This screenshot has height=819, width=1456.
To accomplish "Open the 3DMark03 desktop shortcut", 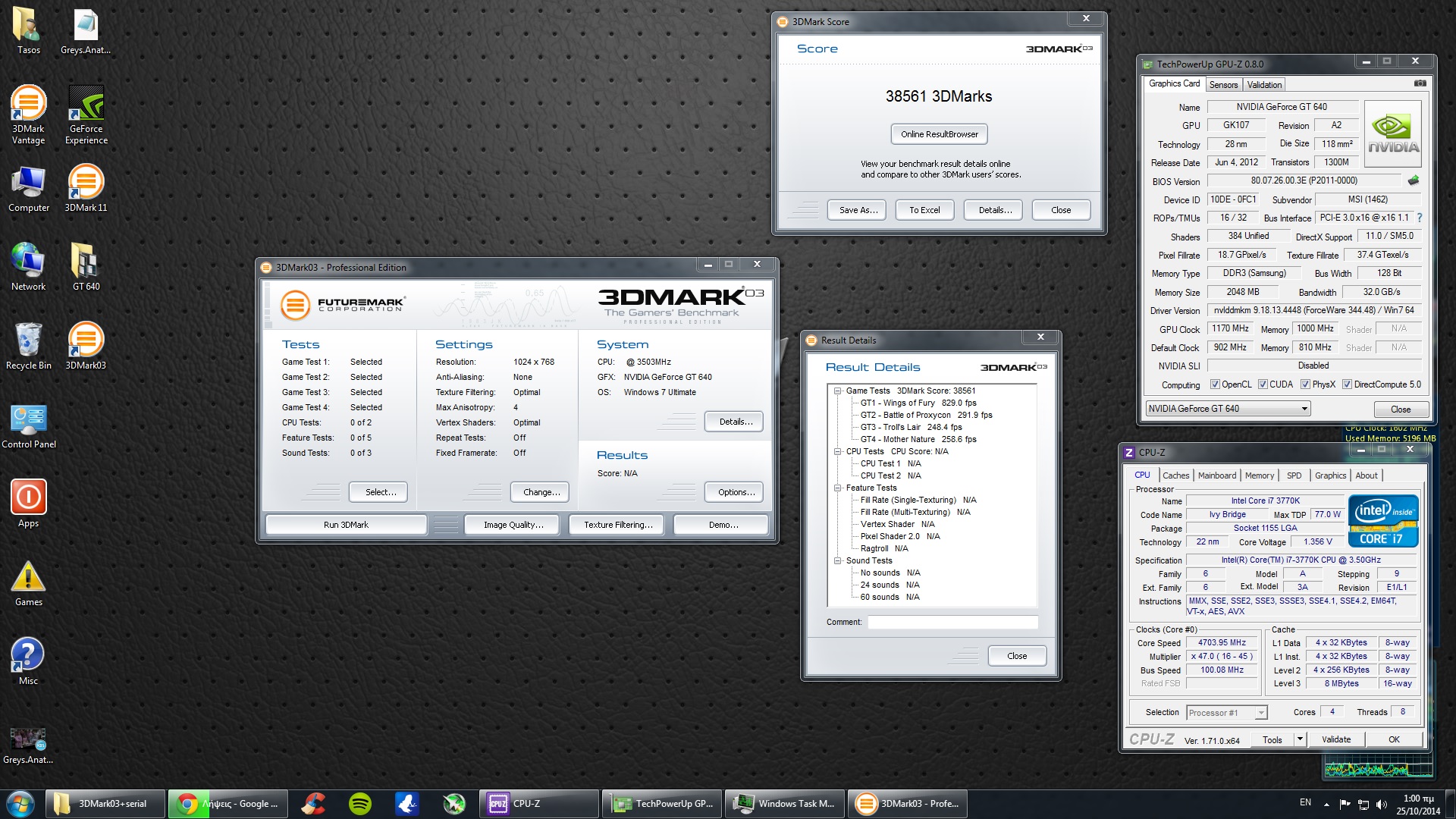I will [x=86, y=346].
